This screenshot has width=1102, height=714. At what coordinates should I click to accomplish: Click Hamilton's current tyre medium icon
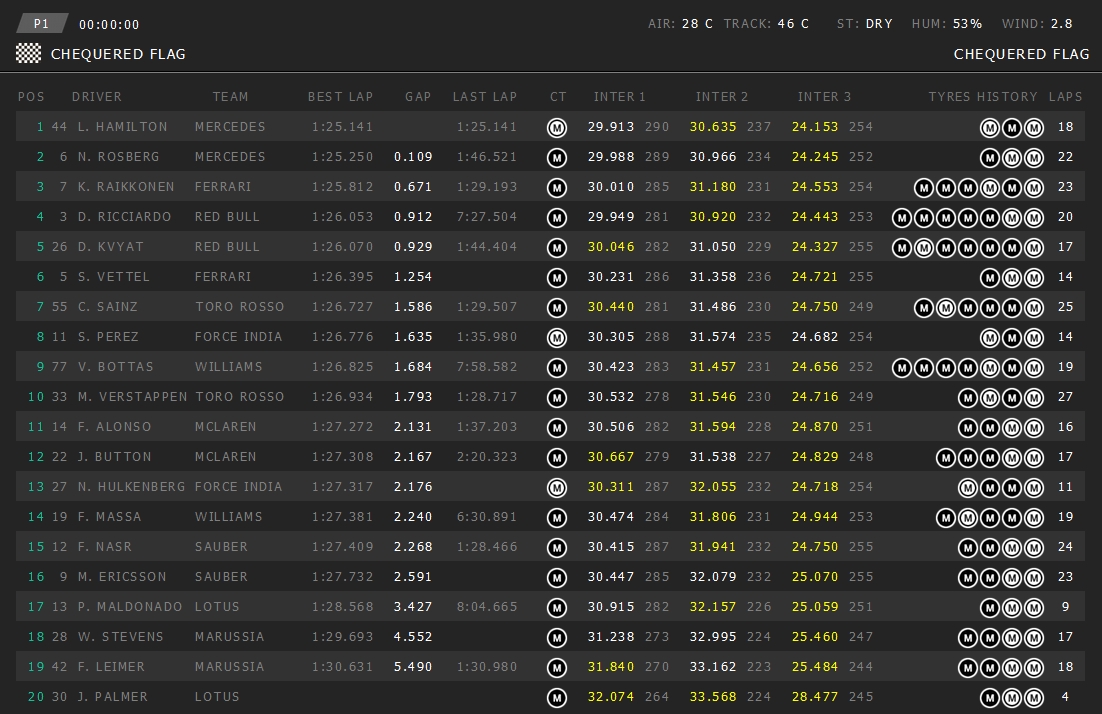(557, 127)
